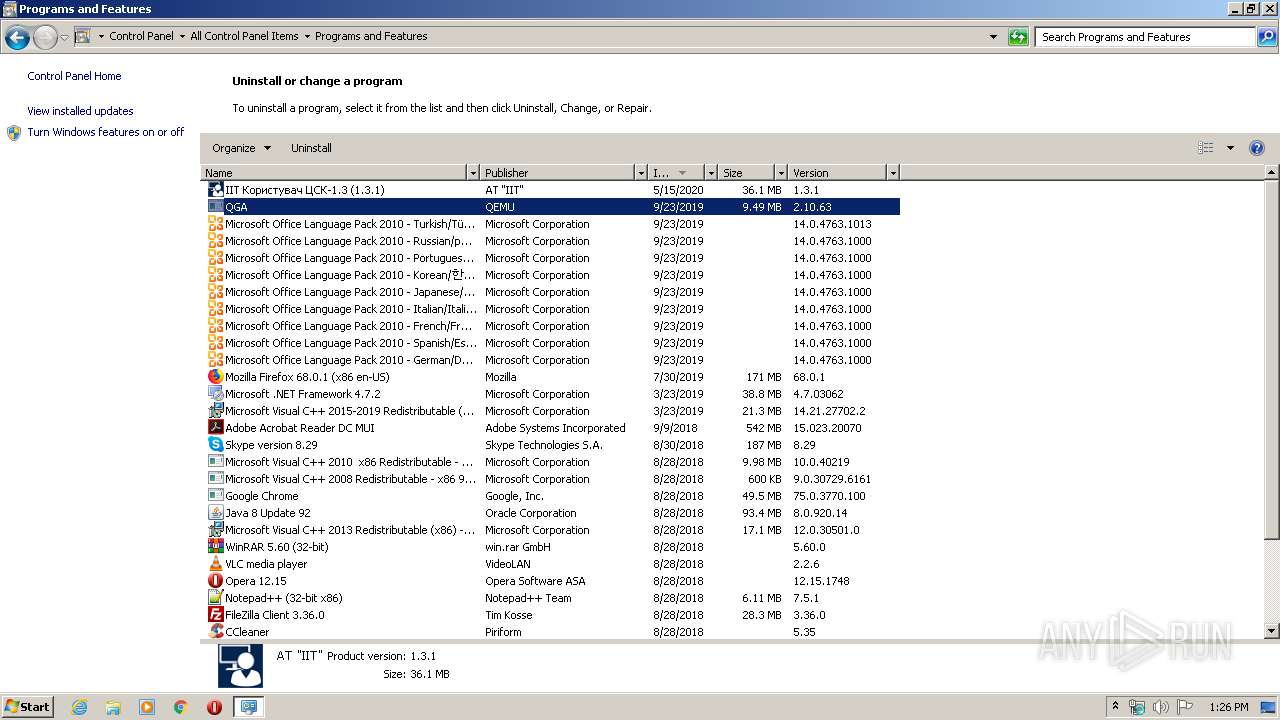This screenshot has height=720, width=1280.
Task: Open the Name column filter dropdown
Action: coord(473,173)
